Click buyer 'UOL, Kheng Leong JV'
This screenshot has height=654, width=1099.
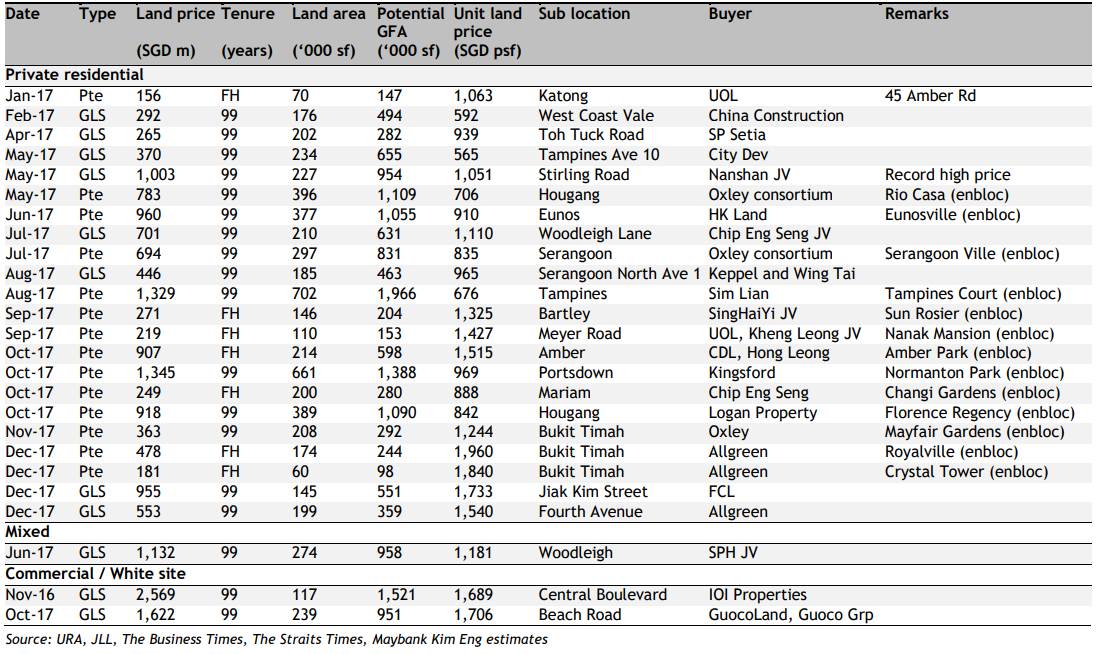pyautogui.click(x=784, y=334)
